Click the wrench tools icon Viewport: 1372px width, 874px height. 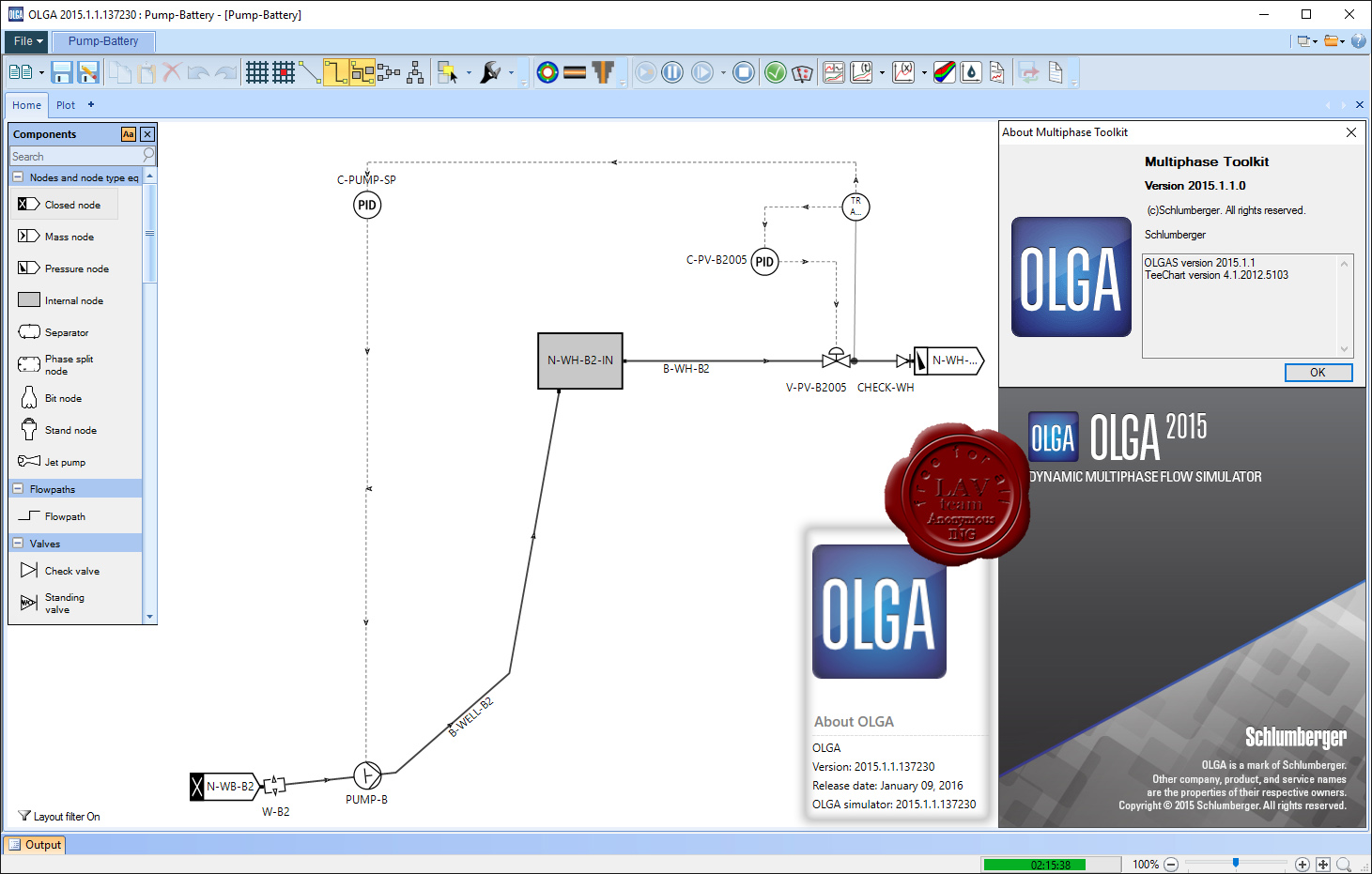pos(490,72)
